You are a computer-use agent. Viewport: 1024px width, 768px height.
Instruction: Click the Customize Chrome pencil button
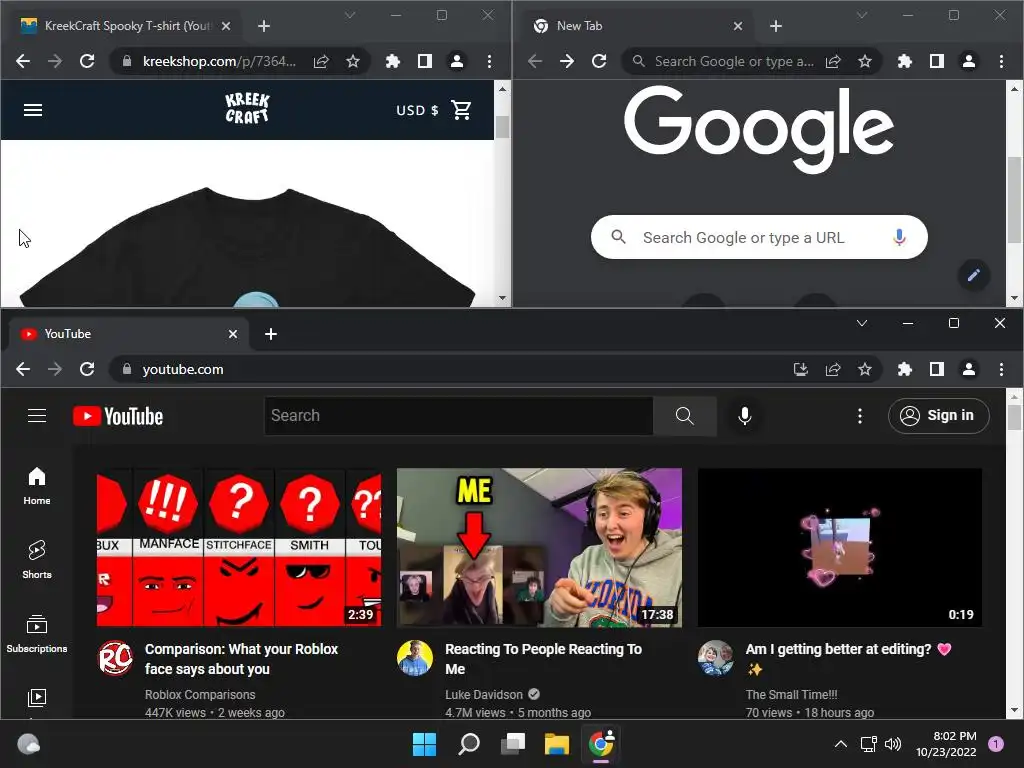pos(973,275)
